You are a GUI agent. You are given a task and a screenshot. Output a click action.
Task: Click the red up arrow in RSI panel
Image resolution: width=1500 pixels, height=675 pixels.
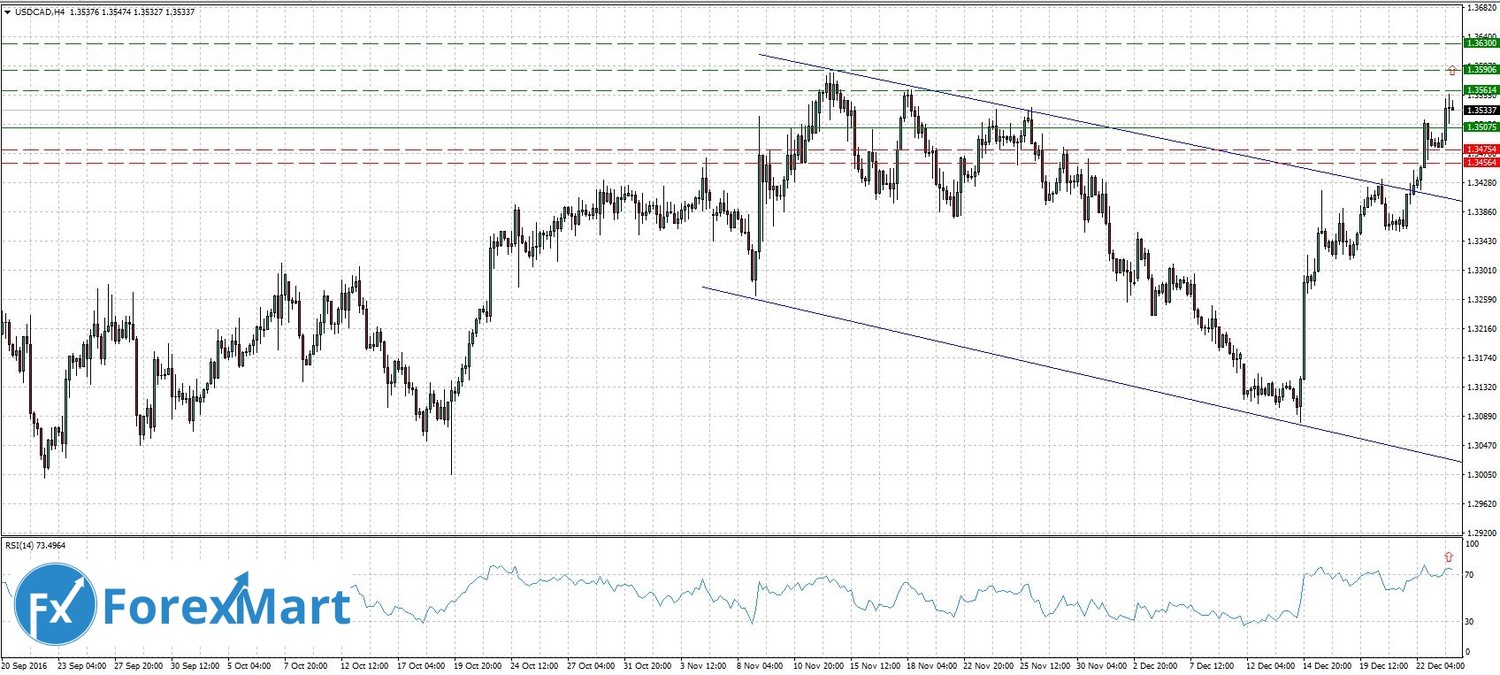click(x=1448, y=556)
